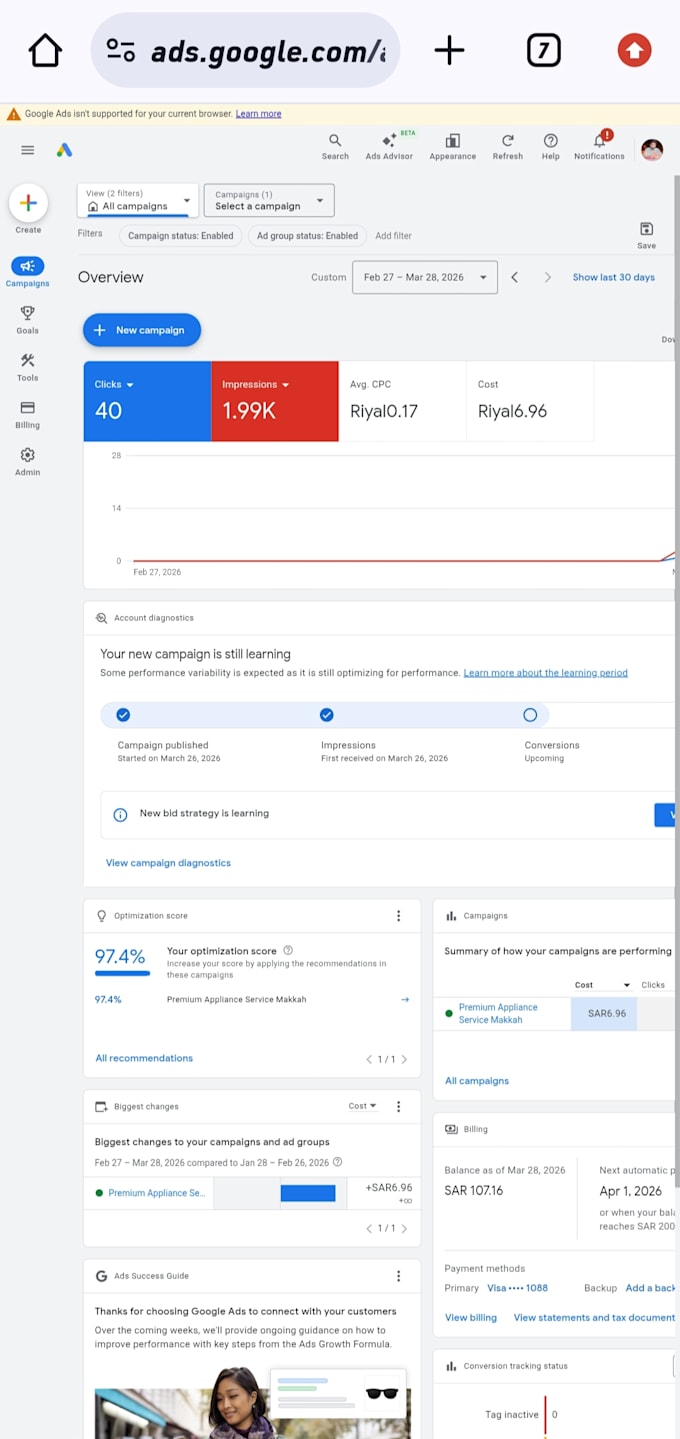Go to Campaigns in sidebar
The width and height of the screenshot is (680, 1439).
click(x=28, y=272)
